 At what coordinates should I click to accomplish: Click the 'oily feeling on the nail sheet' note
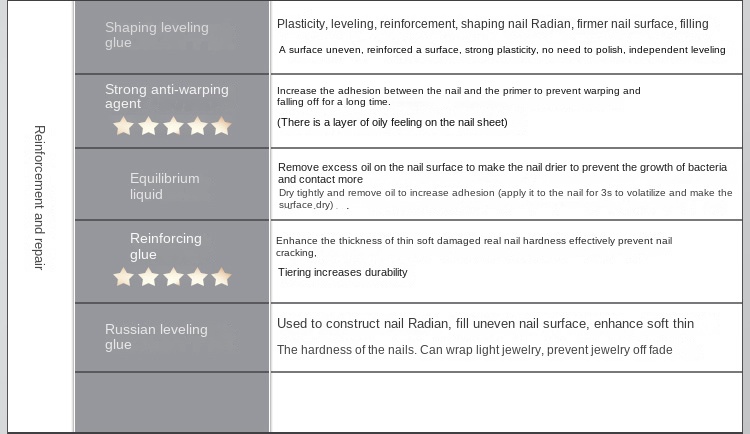[392, 122]
